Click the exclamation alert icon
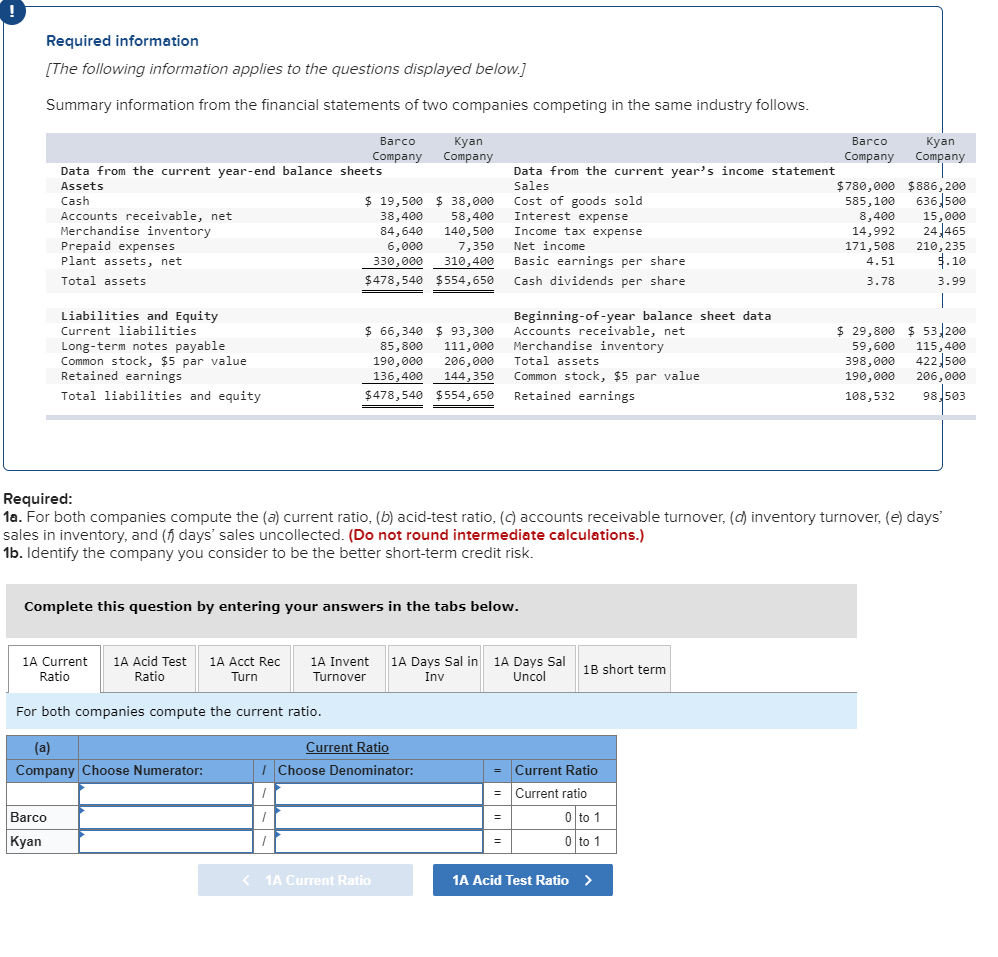This screenshot has width=998, height=957. 11,11
